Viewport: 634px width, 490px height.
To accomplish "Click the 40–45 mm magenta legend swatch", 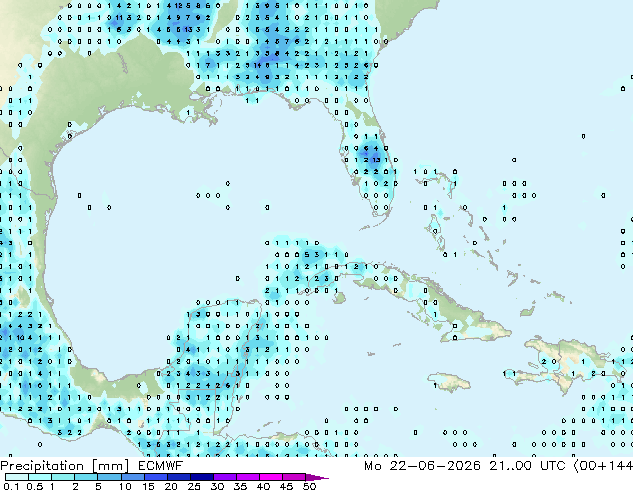I will (271, 477).
